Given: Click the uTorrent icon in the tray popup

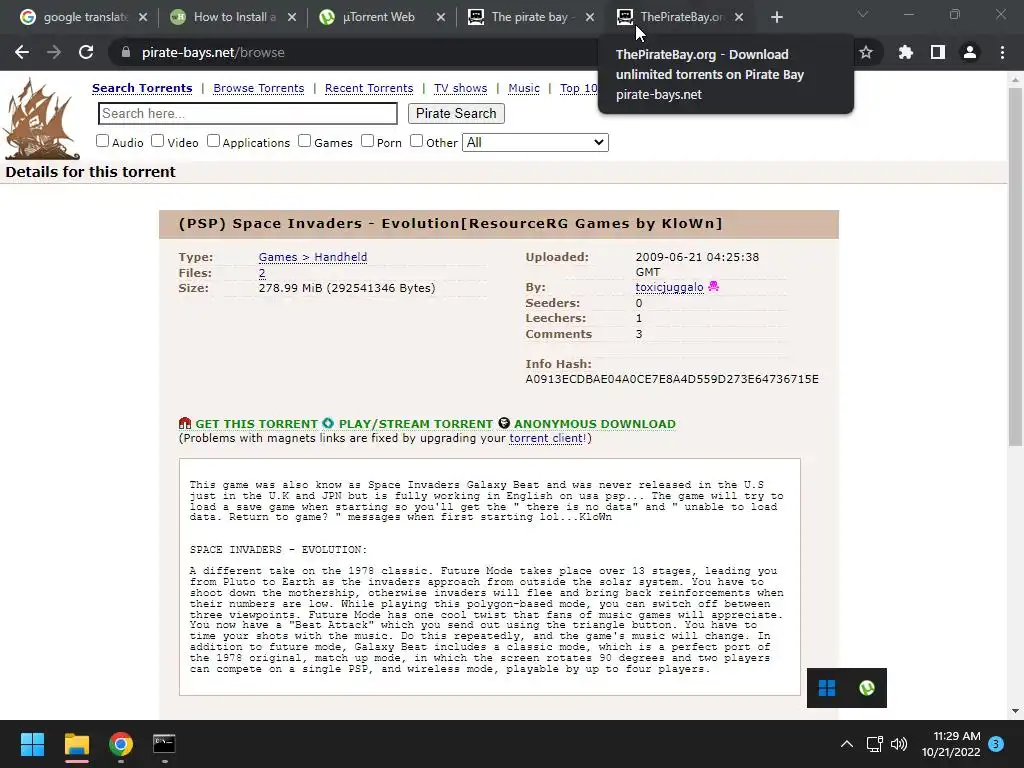Looking at the screenshot, I should 867,688.
